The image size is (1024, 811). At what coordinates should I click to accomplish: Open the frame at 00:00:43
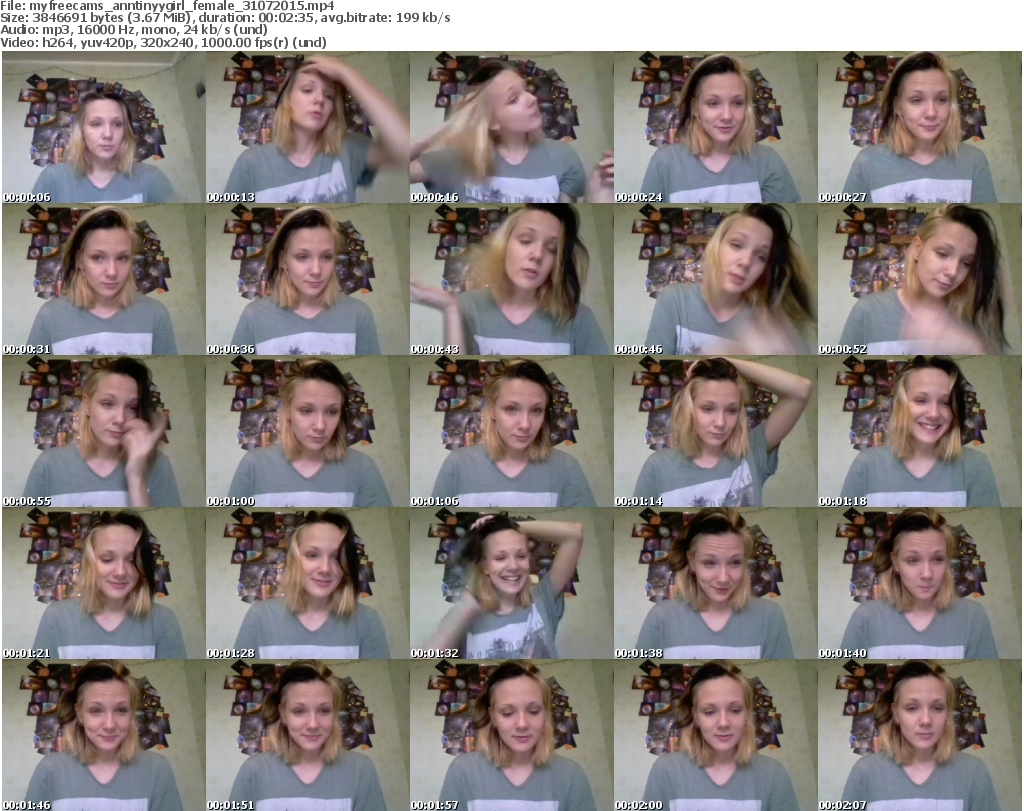(511, 279)
